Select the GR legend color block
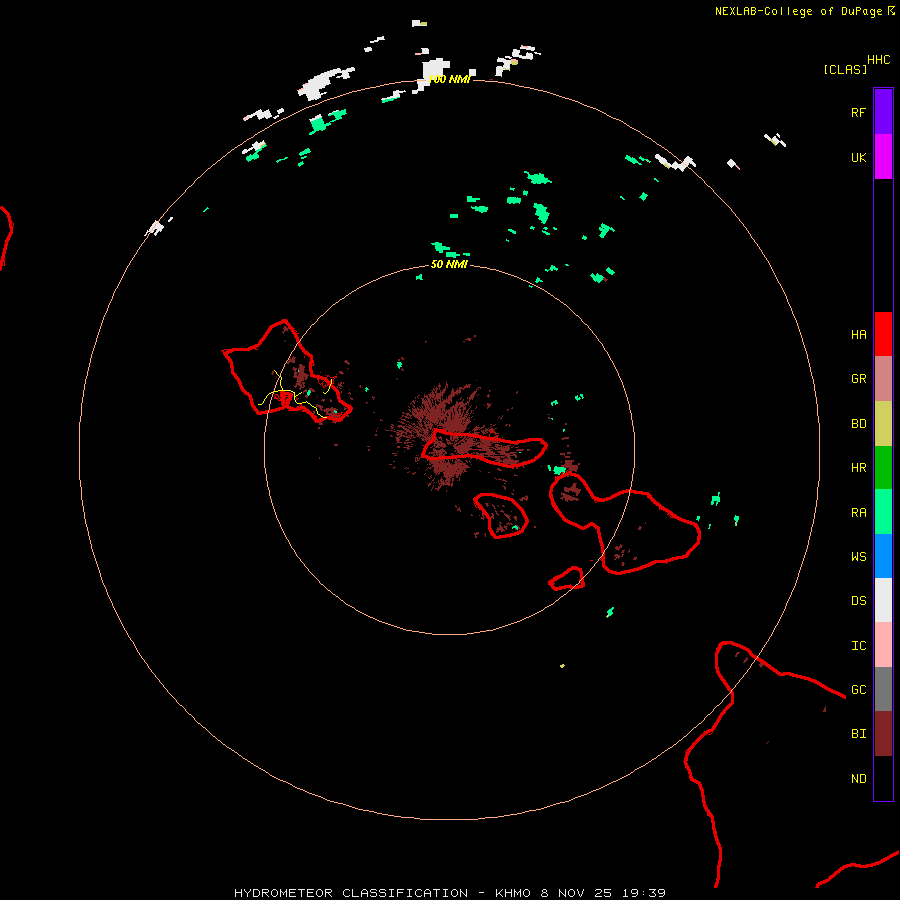 [x=883, y=378]
